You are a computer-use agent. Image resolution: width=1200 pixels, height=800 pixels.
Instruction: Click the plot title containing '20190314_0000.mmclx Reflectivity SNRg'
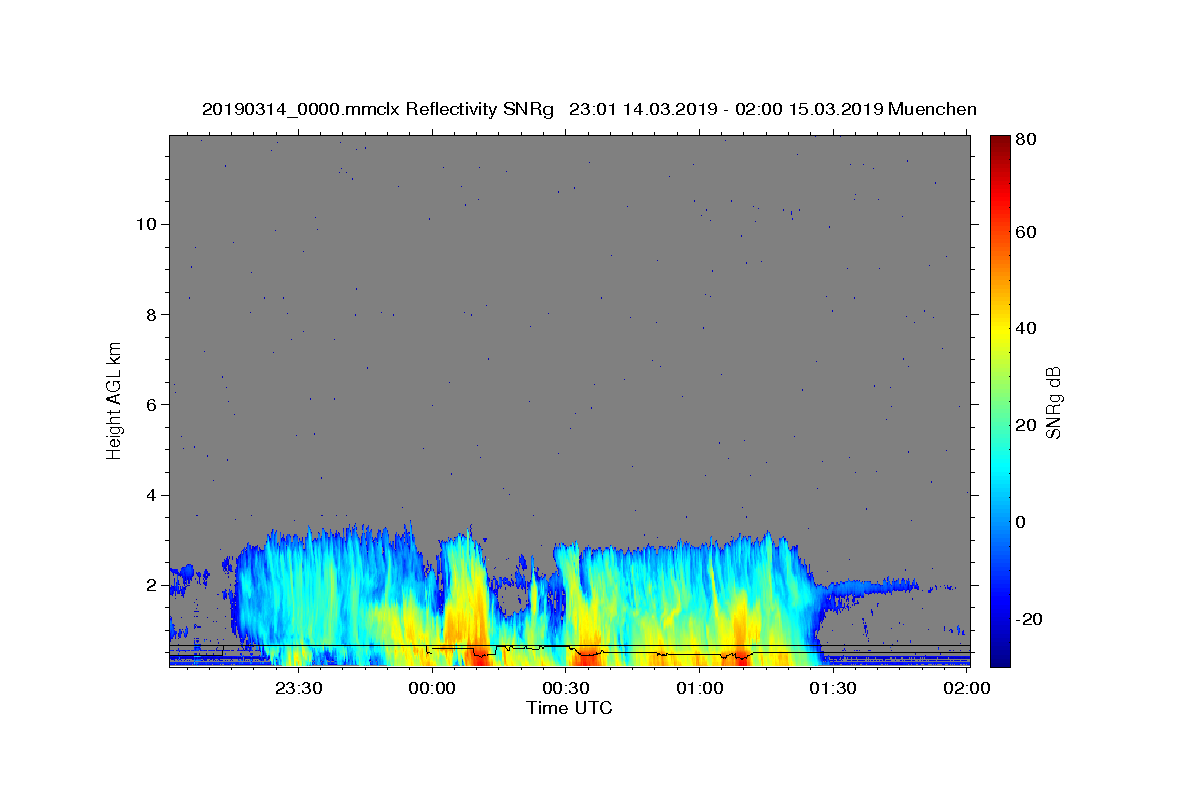(590, 109)
